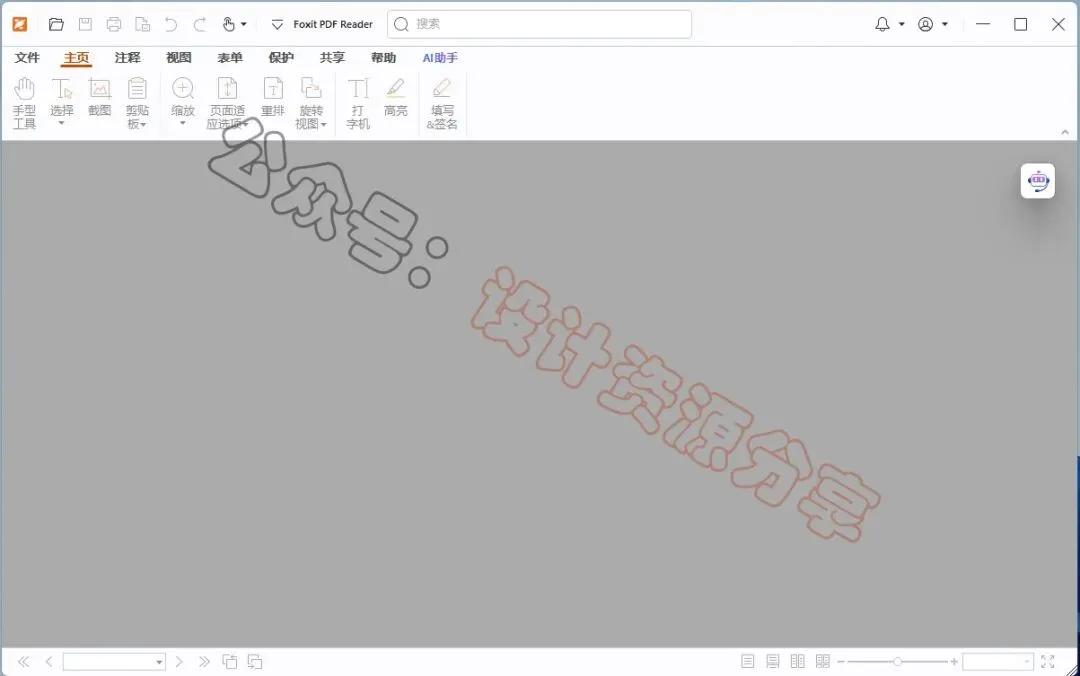1080x676 pixels.
Task: Select the 打字机 typewriter tool
Action: [x=358, y=103]
